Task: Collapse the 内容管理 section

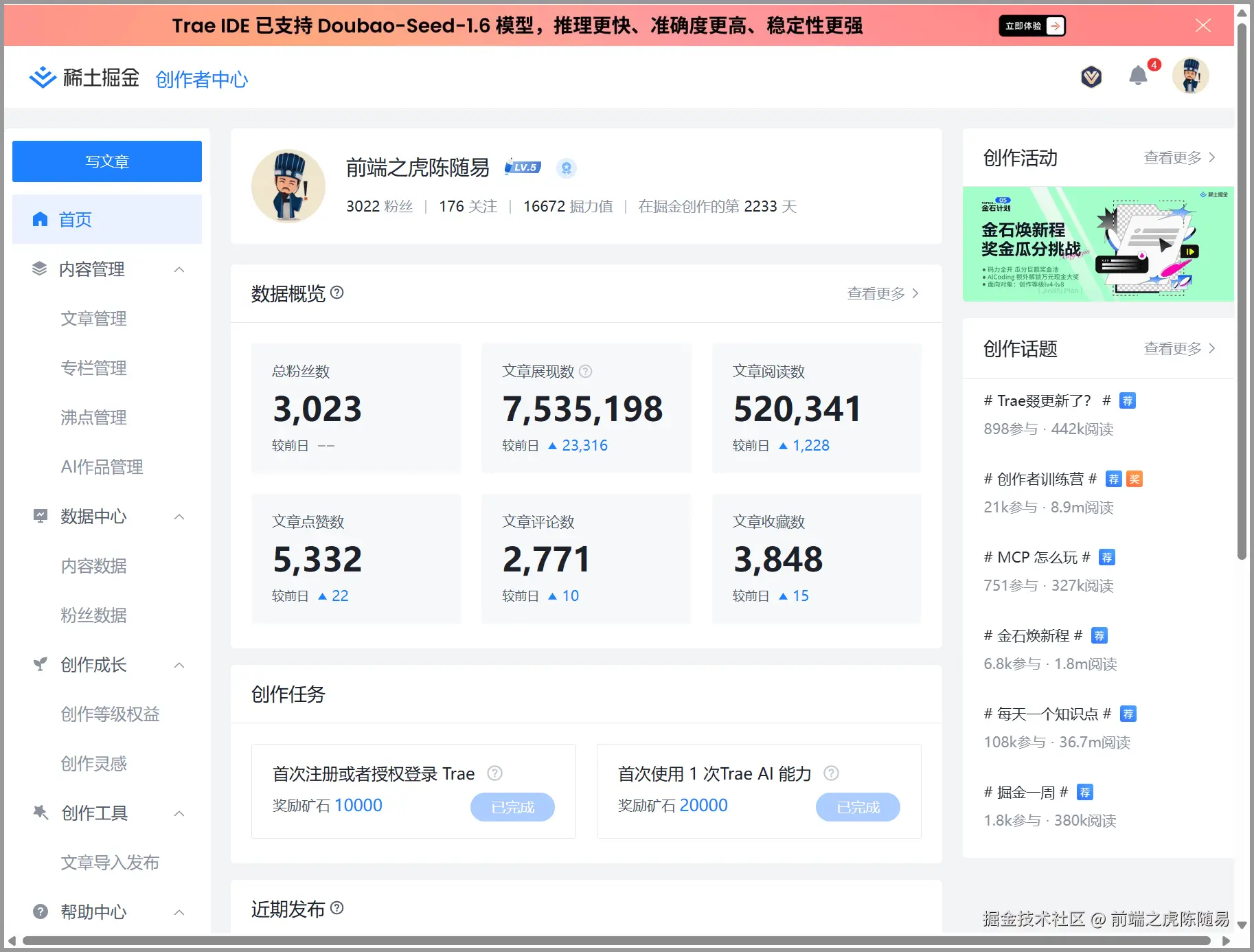Action: pyautogui.click(x=179, y=269)
